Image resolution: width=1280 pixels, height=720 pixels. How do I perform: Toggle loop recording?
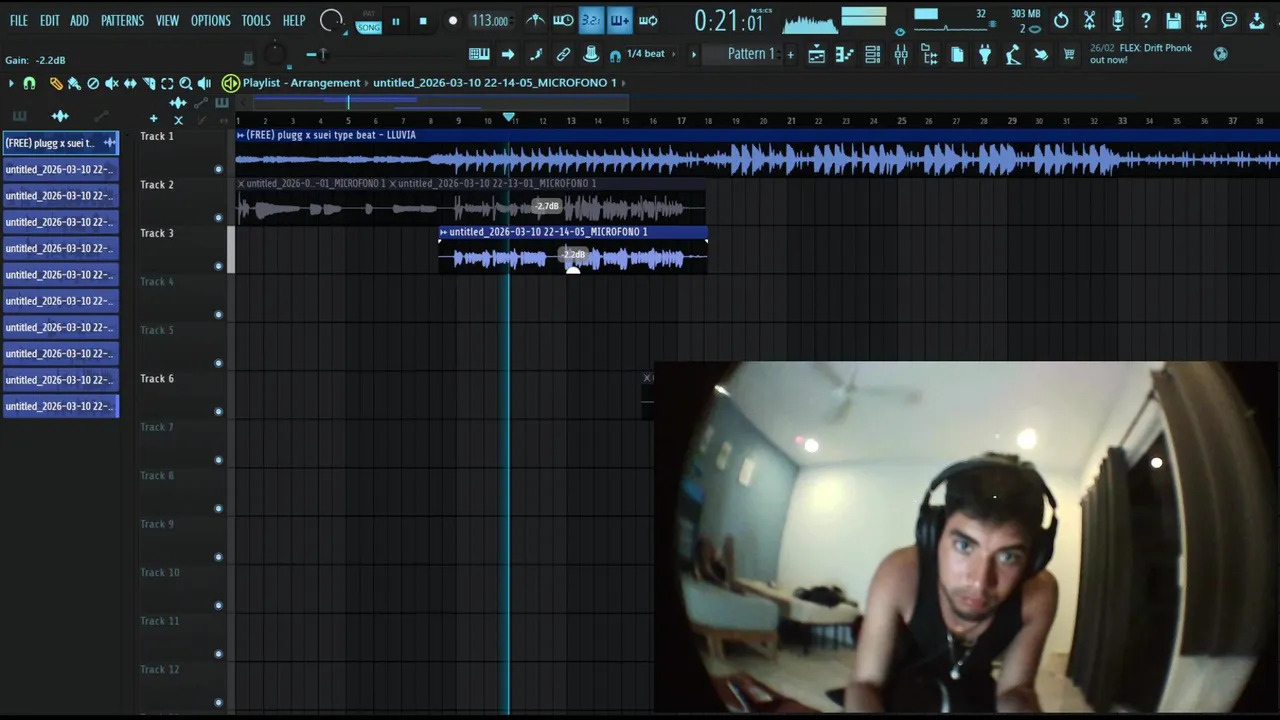pyautogui.click(x=648, y=20)
